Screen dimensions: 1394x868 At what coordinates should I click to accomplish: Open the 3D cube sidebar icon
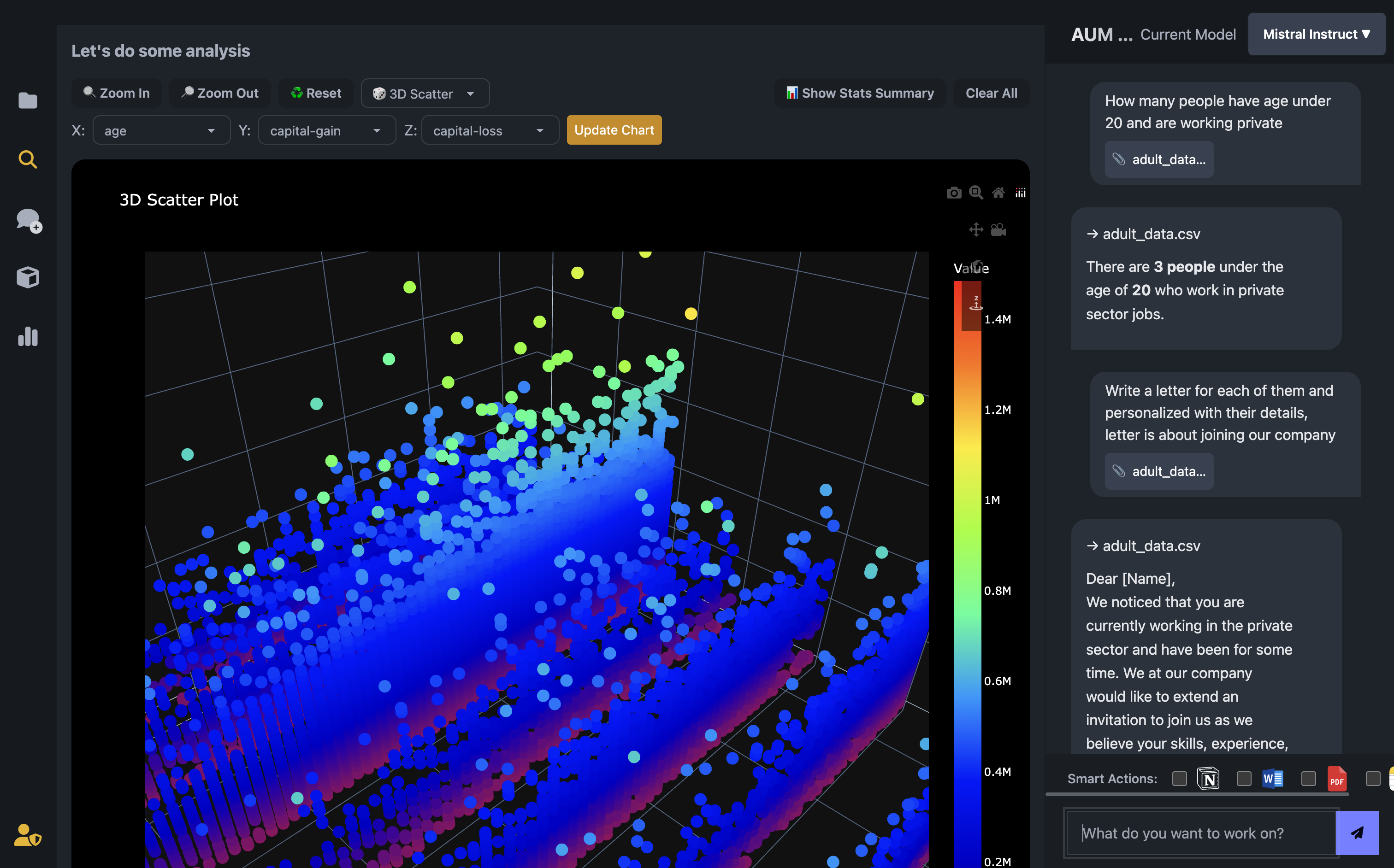28,277
